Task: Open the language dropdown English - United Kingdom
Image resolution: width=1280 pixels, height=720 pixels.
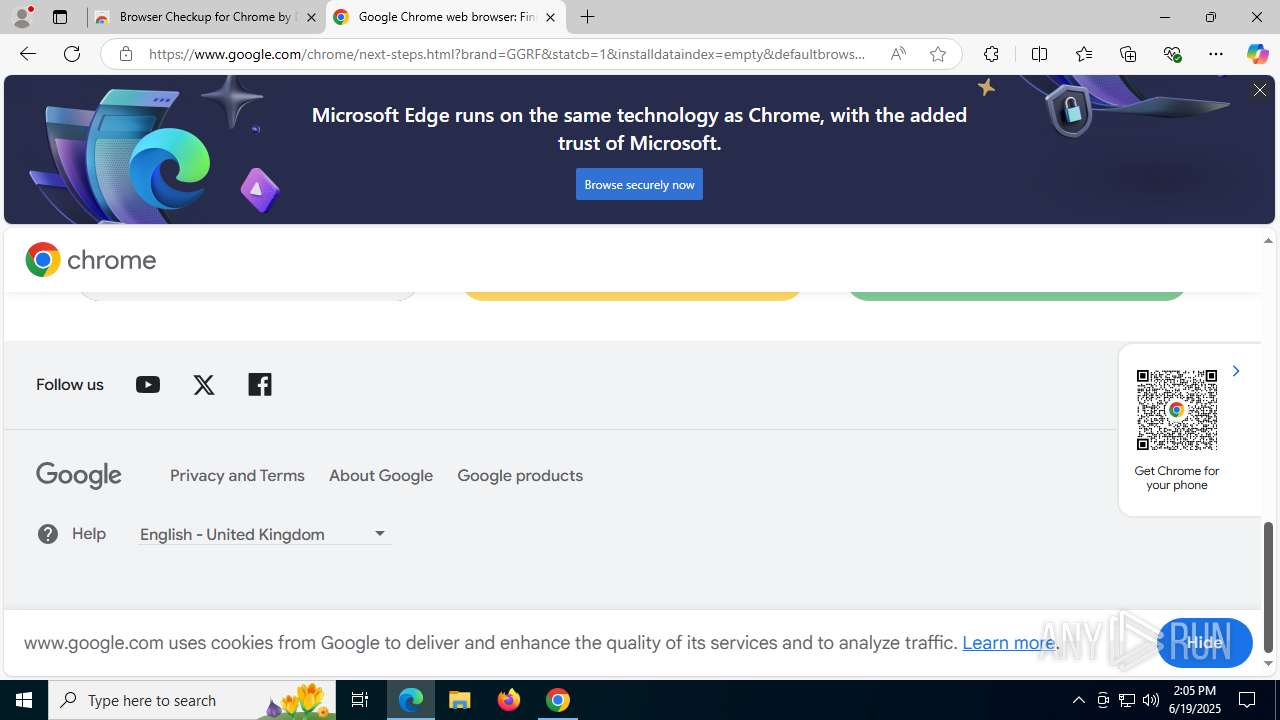Action: (265, 534)
